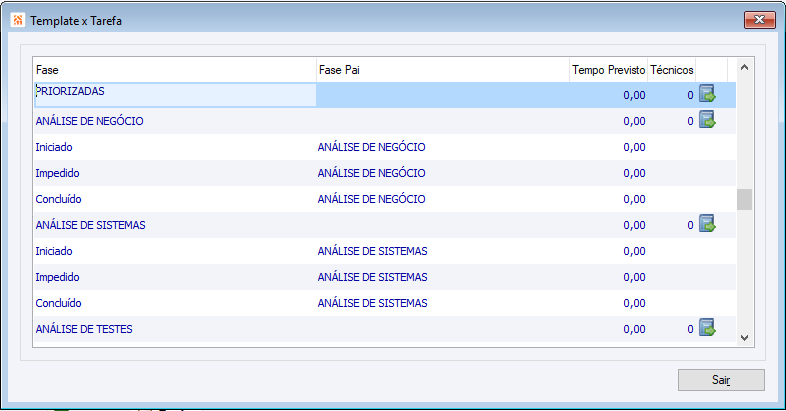Select Impedido row under ANÁLISE DE SISTEMAS
The image size is (786, 411).
(384, 277)
